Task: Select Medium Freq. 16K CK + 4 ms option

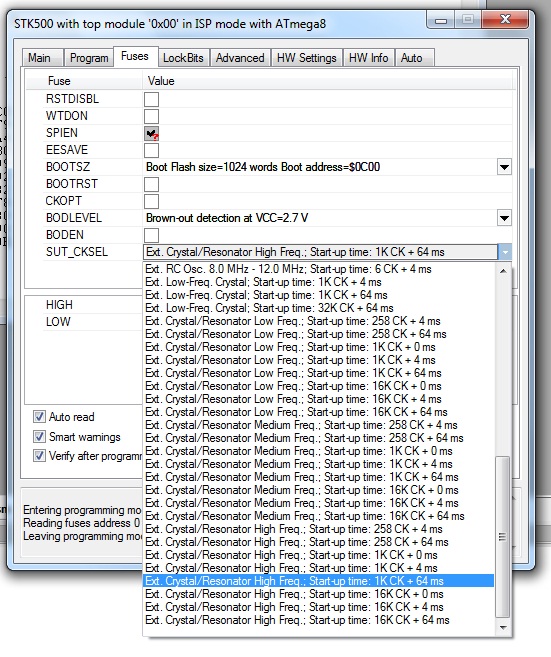Action: (318, 503)
